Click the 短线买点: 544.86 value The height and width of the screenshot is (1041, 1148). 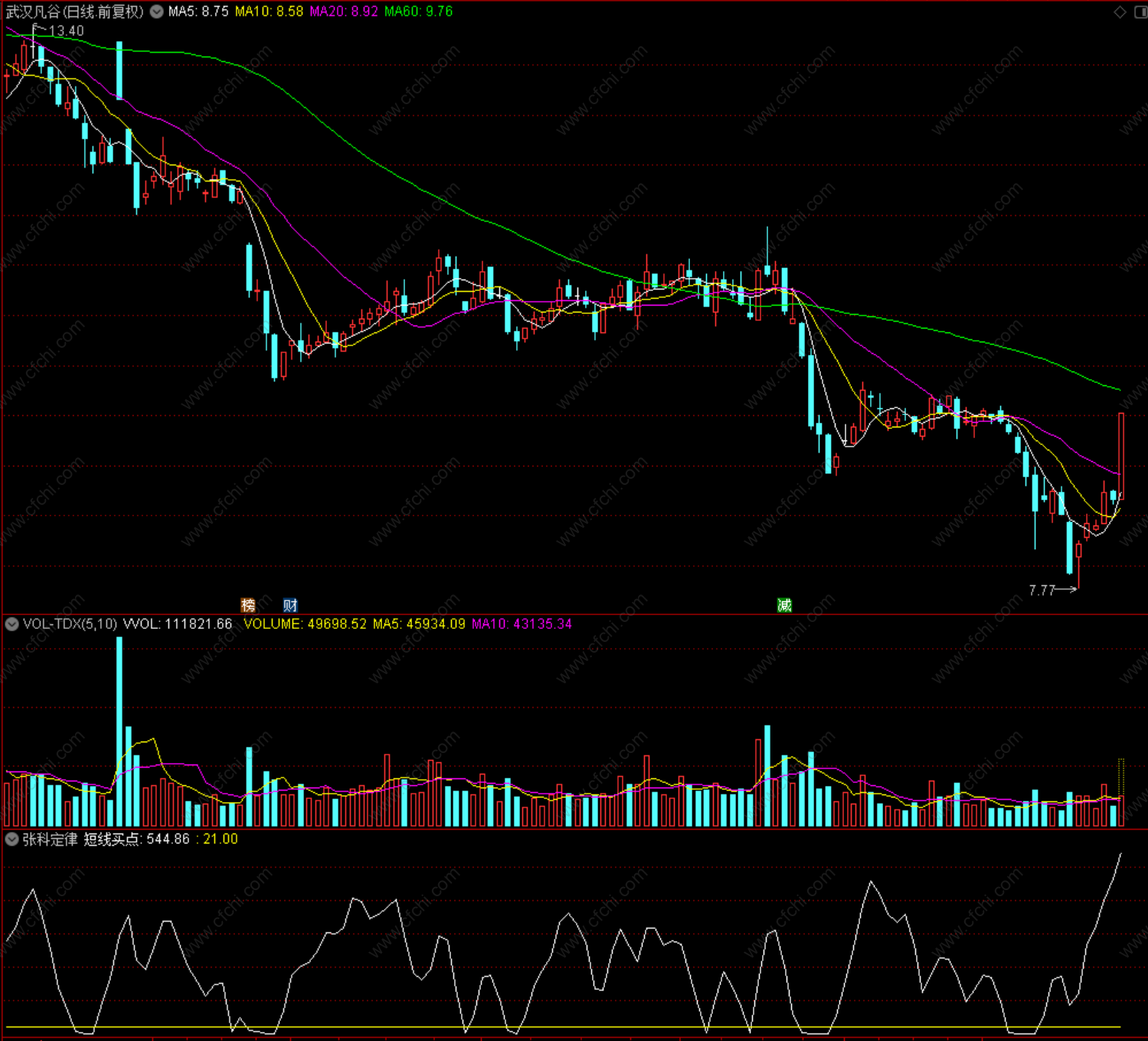coord(136,840)
